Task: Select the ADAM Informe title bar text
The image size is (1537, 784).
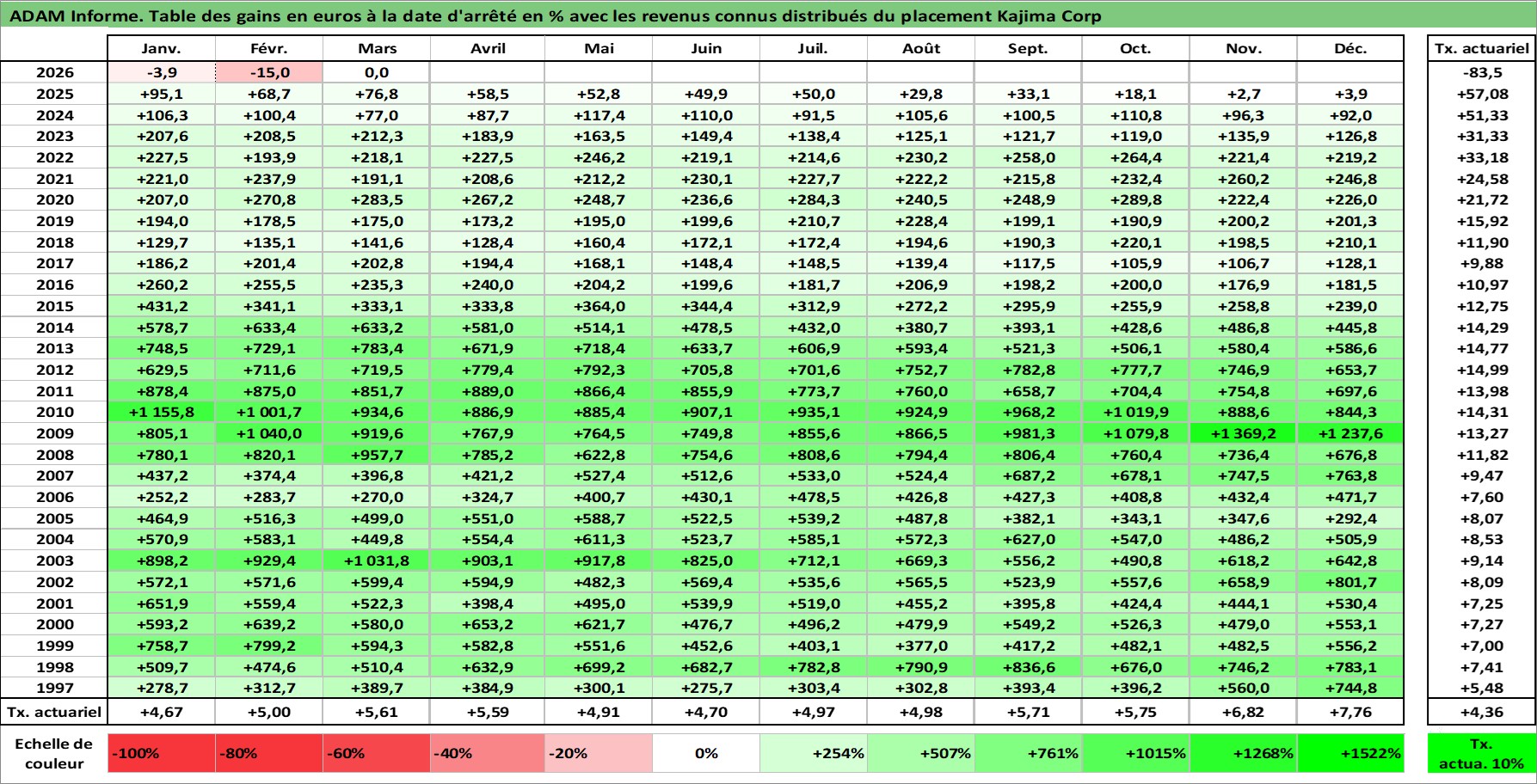Action: click(x=555, y=15)
